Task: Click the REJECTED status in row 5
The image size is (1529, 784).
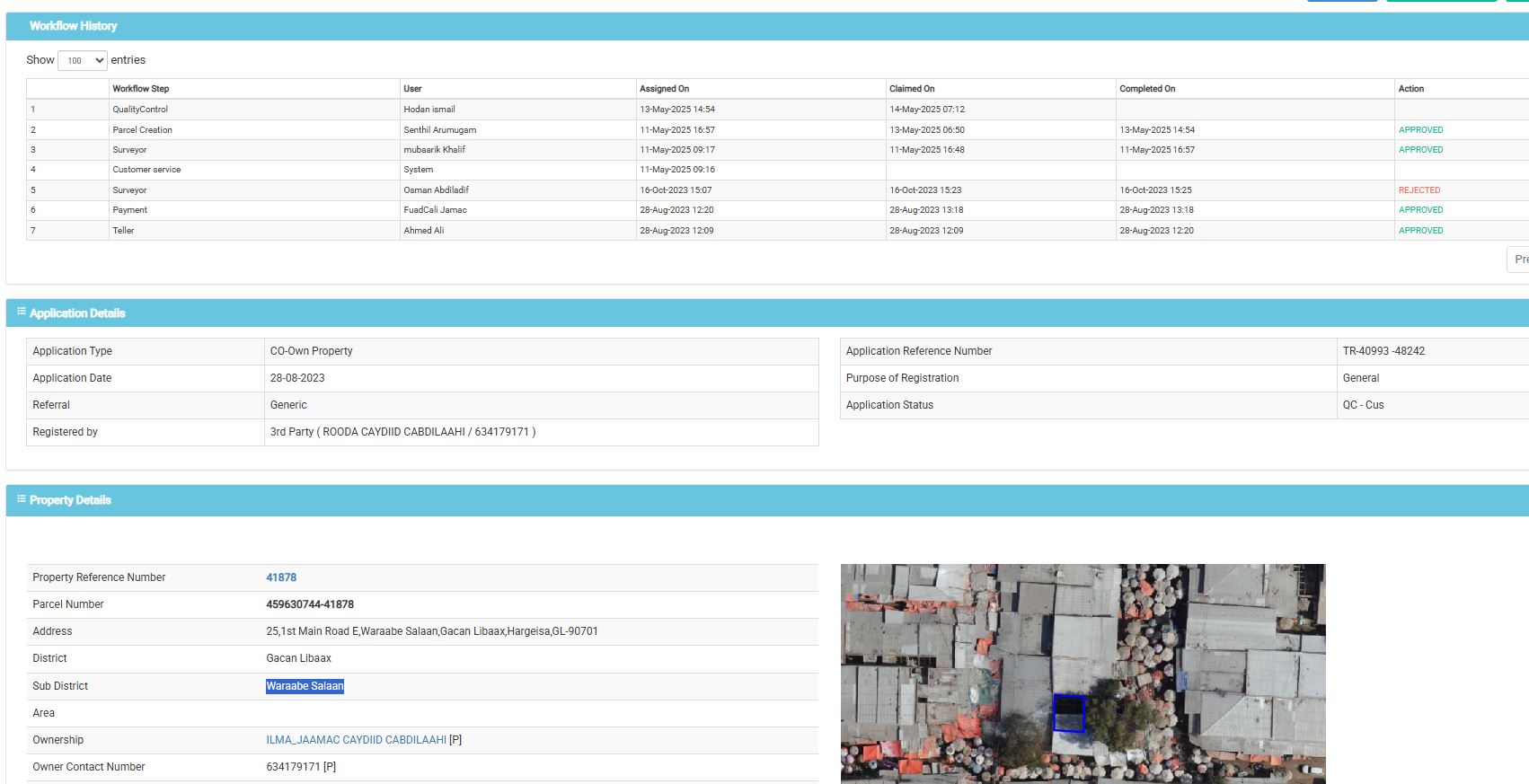Action: [1419, 190]
